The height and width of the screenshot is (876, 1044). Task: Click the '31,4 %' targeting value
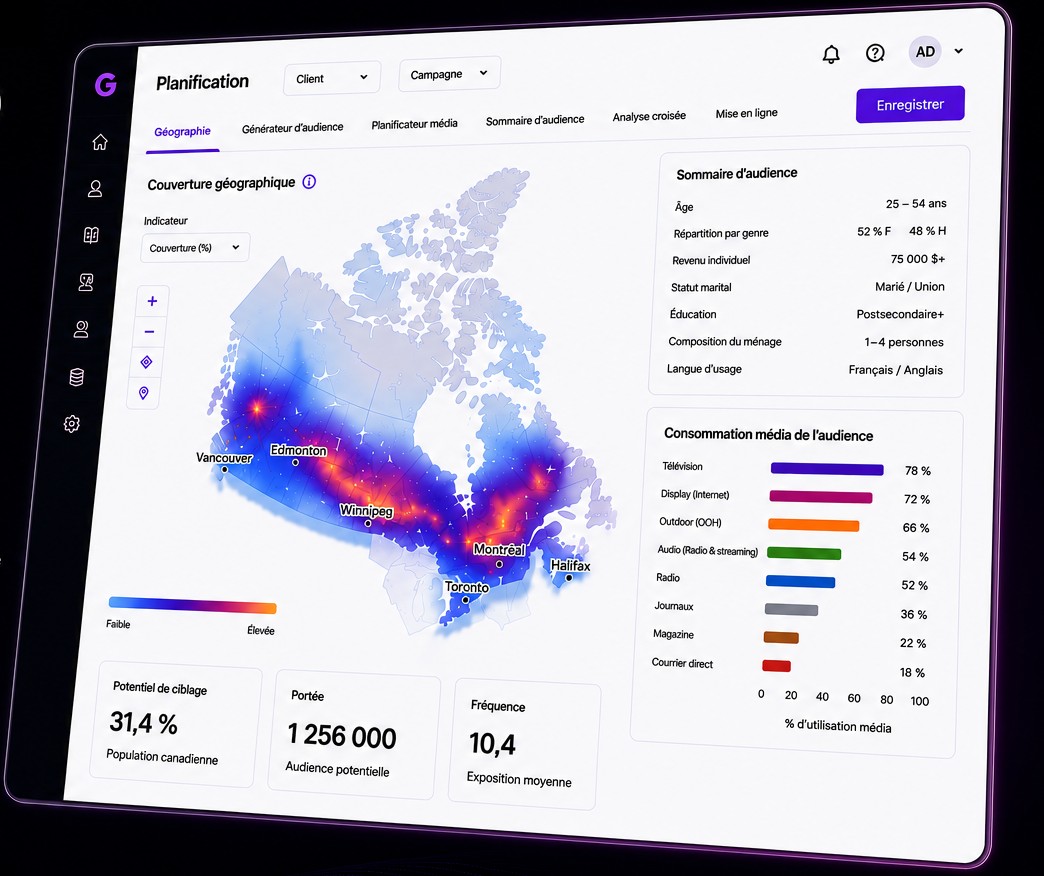pos(144,723)
